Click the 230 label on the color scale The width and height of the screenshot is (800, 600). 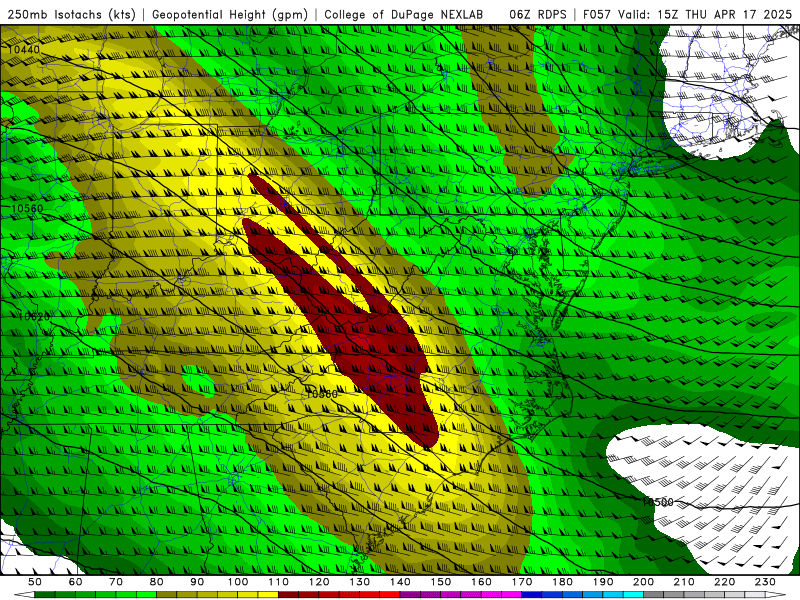tap(765, 582)
